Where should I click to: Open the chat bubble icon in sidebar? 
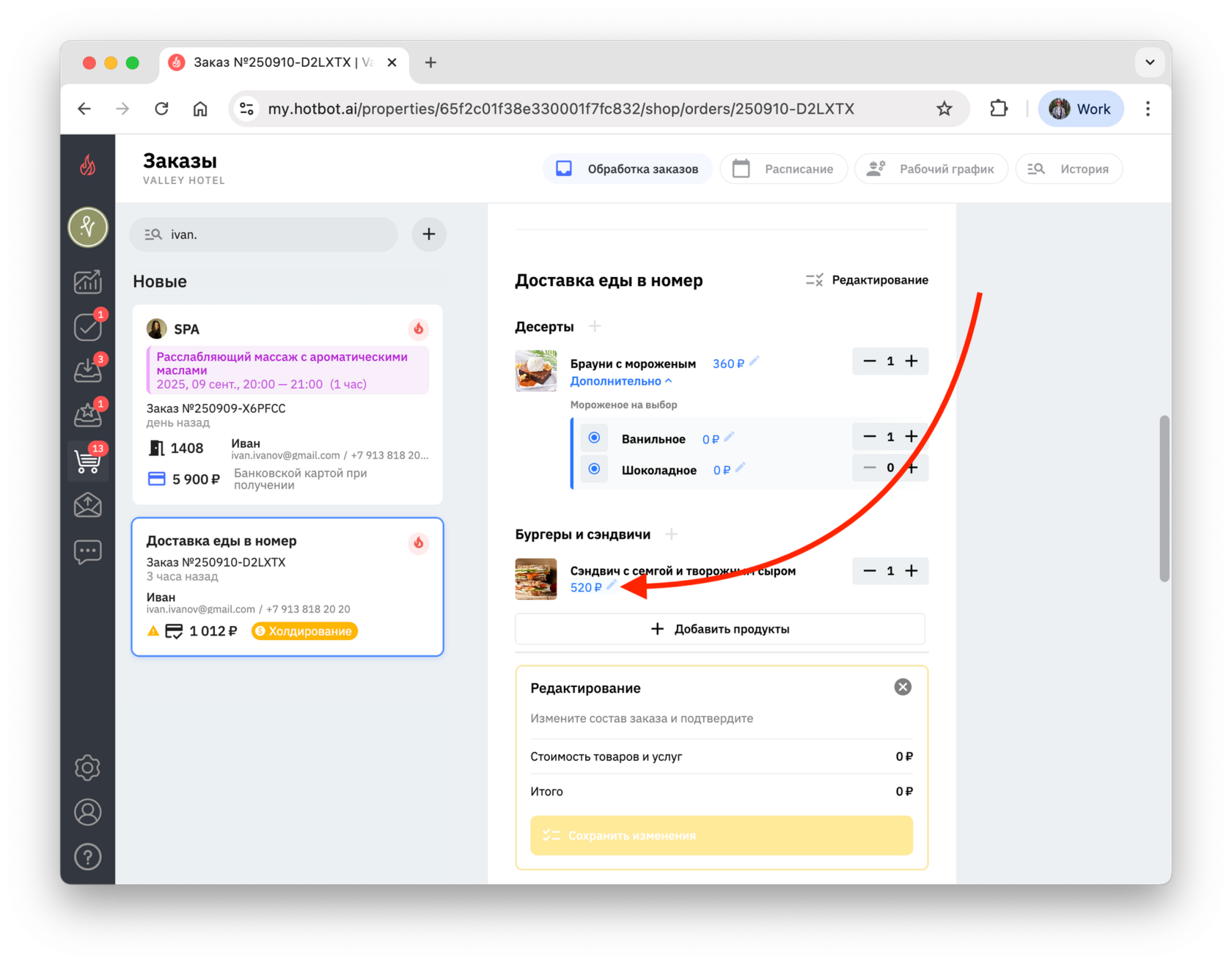[x=88, y=551]
